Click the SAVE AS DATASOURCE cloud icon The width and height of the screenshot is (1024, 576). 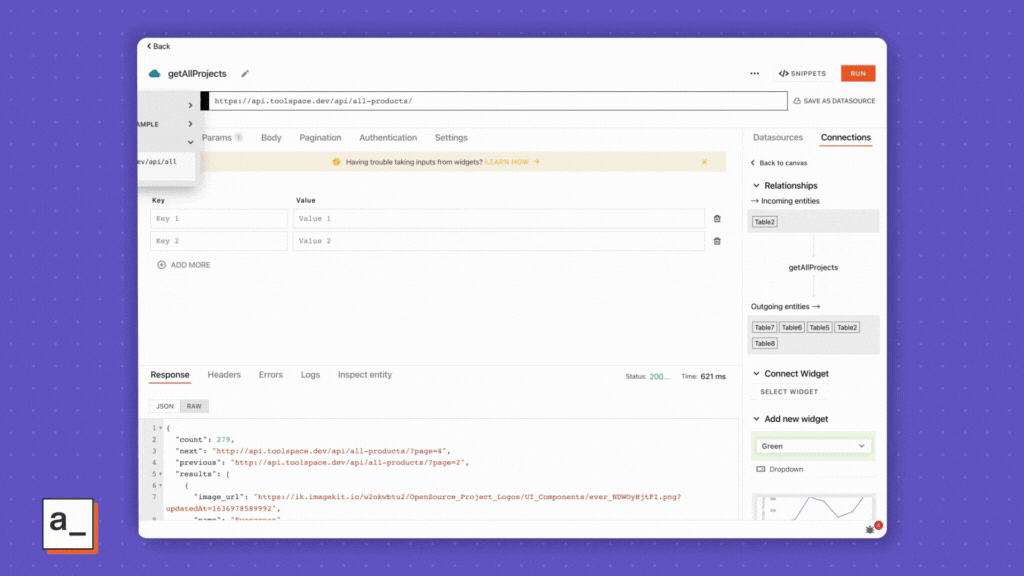(x=797, y=101)
